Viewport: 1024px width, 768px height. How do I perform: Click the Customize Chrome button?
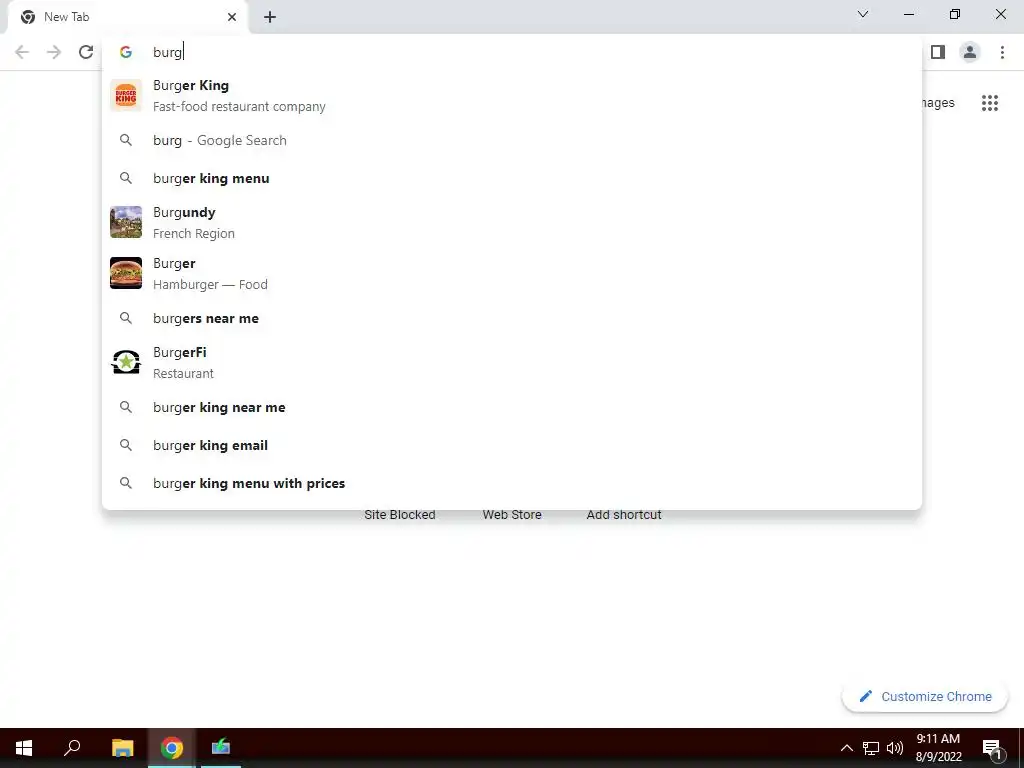click(x=925, y=697)
